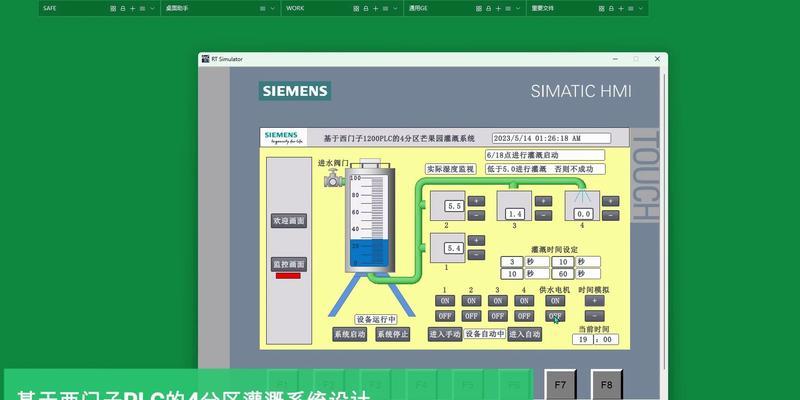Open the list menu icon in 重要文件 bar

tap(630, 9)
